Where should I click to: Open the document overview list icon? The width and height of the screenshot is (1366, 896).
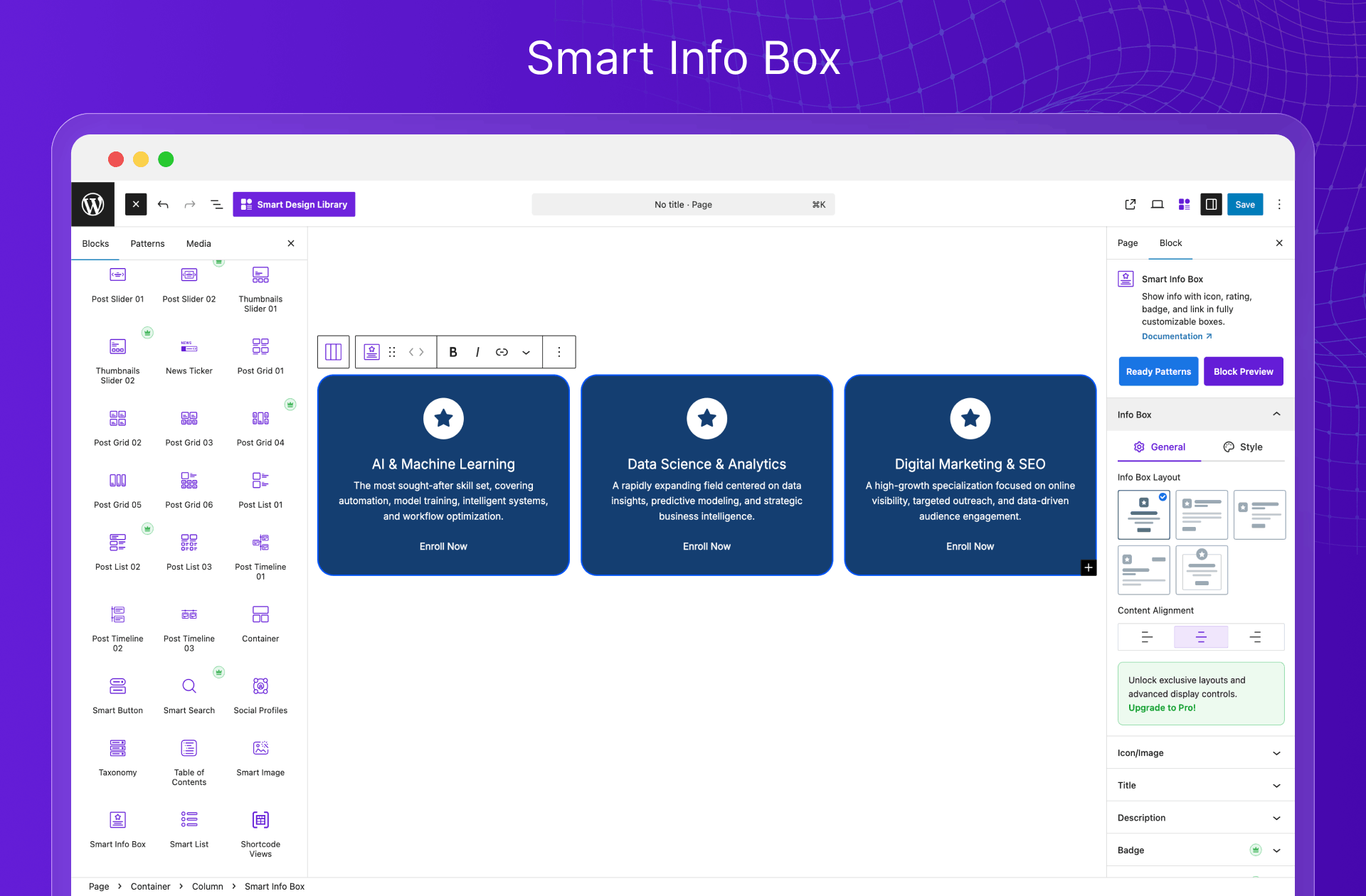click(216, 204)
